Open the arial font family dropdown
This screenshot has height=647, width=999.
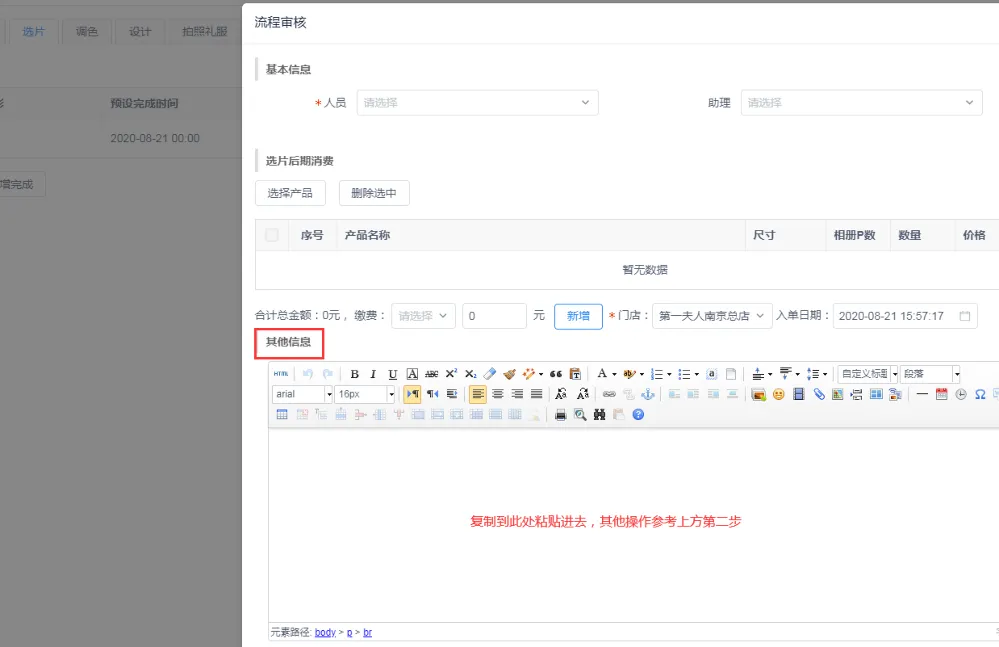pyautogui.click(x=302, y=394)
